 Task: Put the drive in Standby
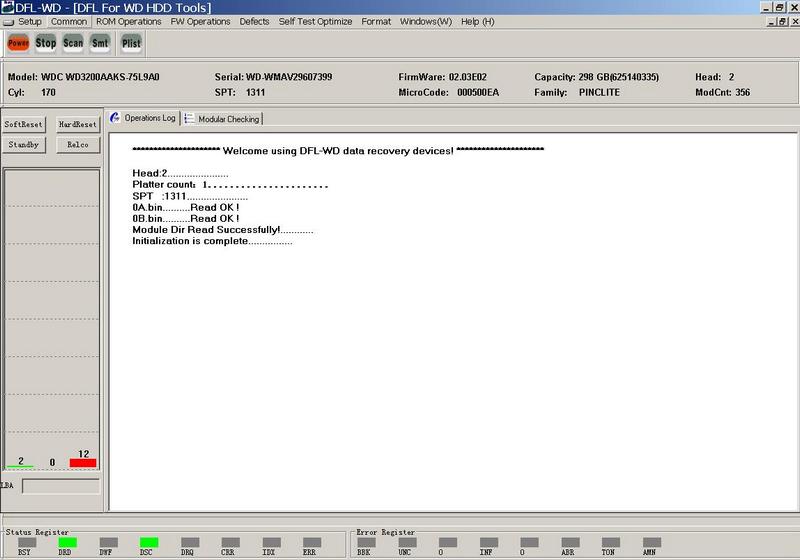pos(23,145)
